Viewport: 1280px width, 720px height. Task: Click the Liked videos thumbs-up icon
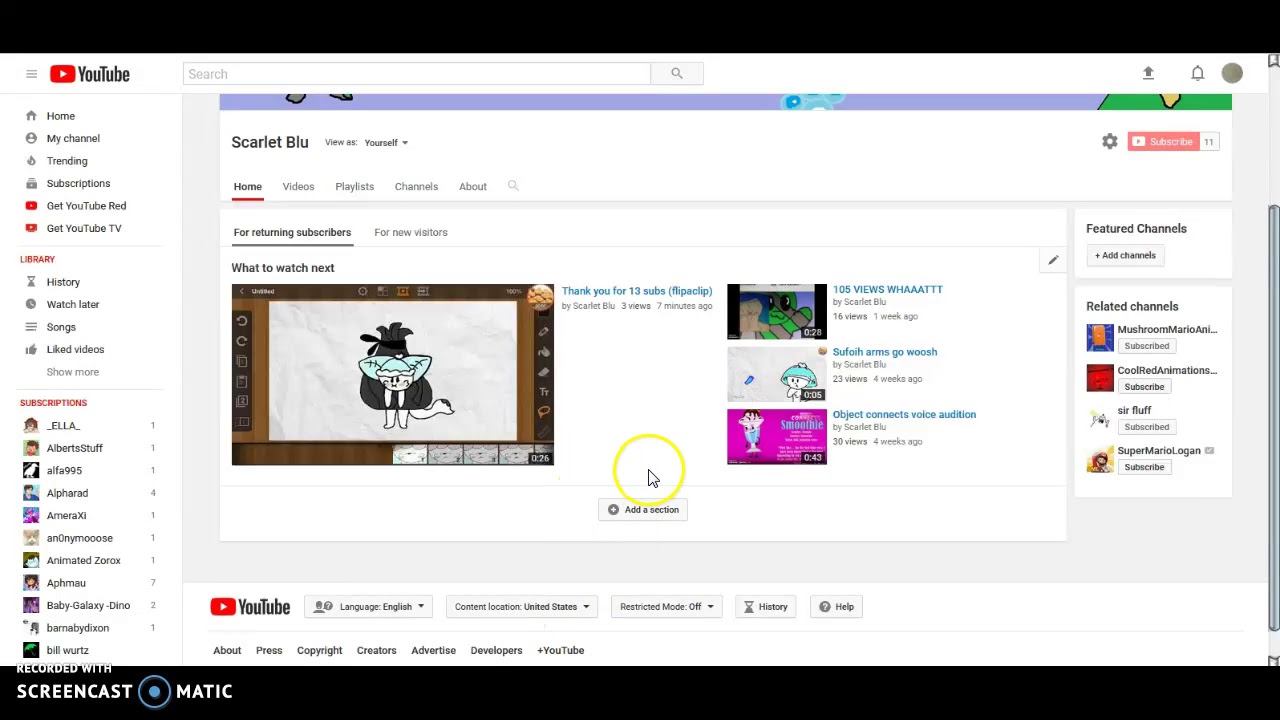[x=31, y=349]
